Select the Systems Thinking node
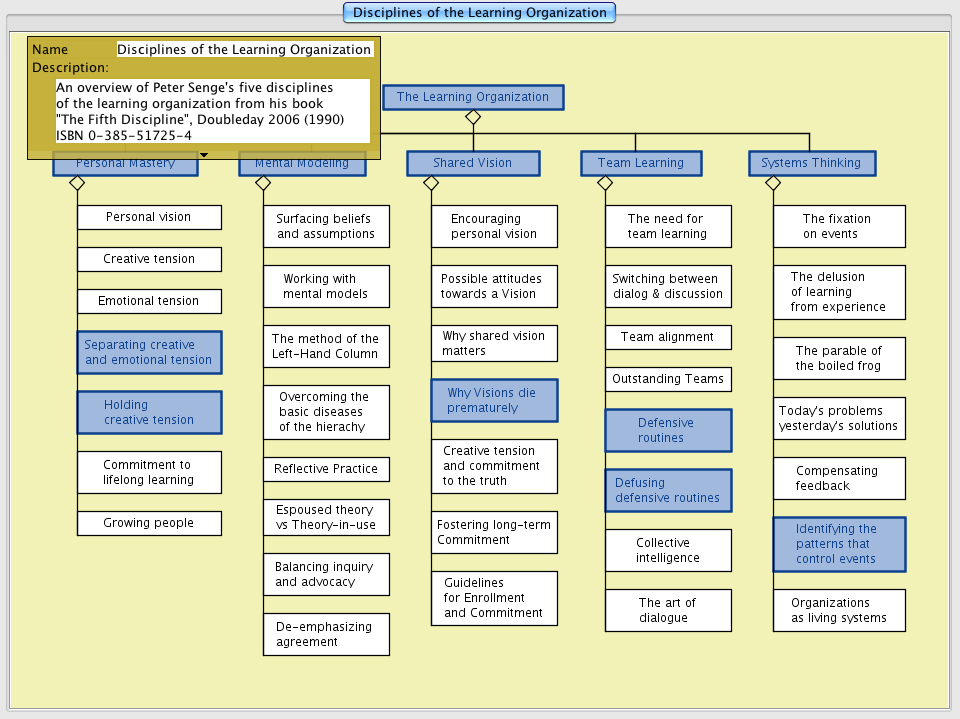 tap(811, 163)
